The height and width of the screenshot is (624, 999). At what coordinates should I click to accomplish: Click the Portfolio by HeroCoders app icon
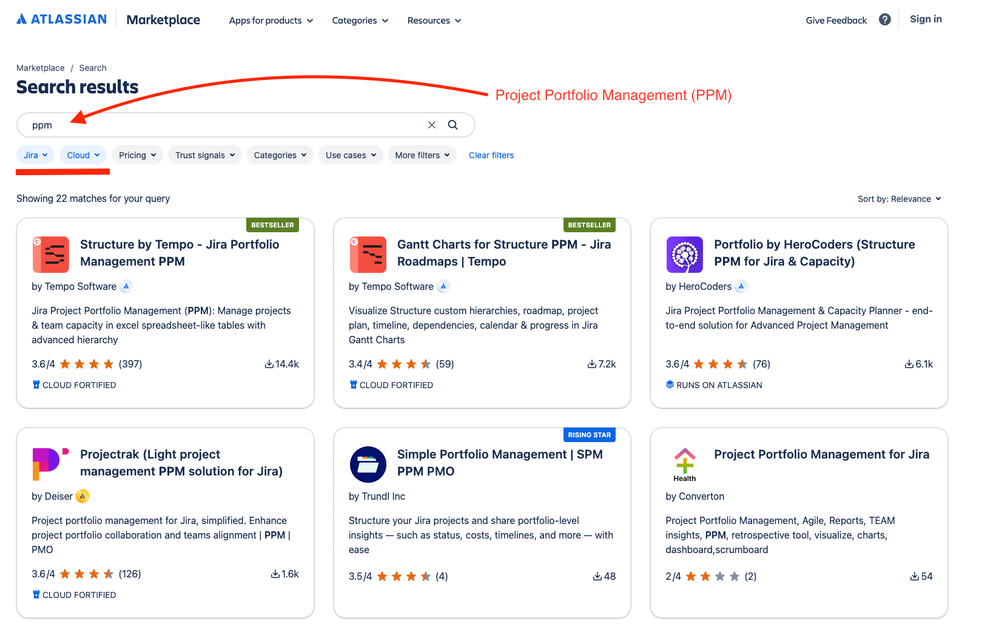[684, 254]
